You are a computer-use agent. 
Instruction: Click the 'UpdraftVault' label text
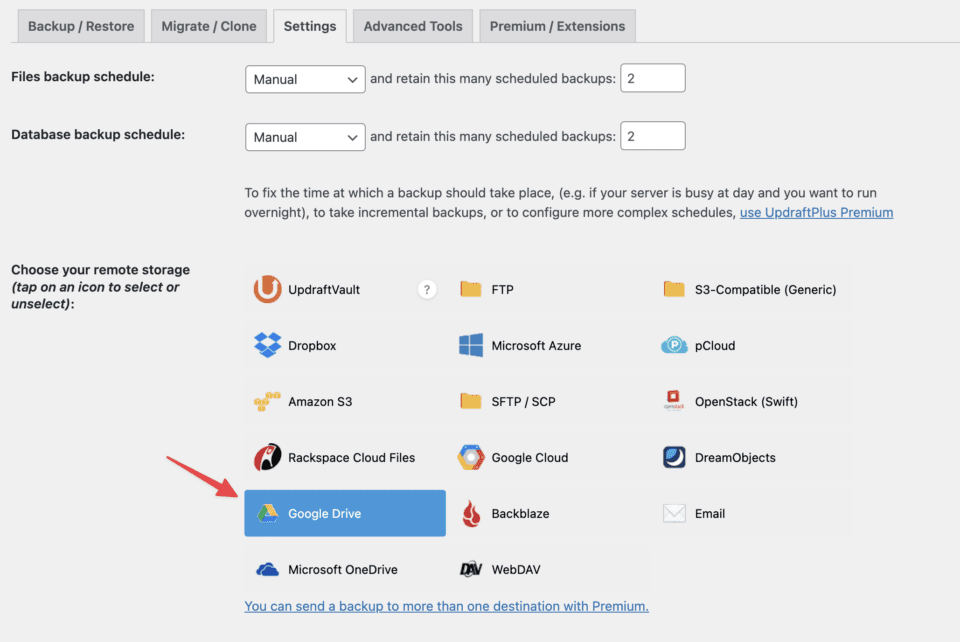click(324, 289)
